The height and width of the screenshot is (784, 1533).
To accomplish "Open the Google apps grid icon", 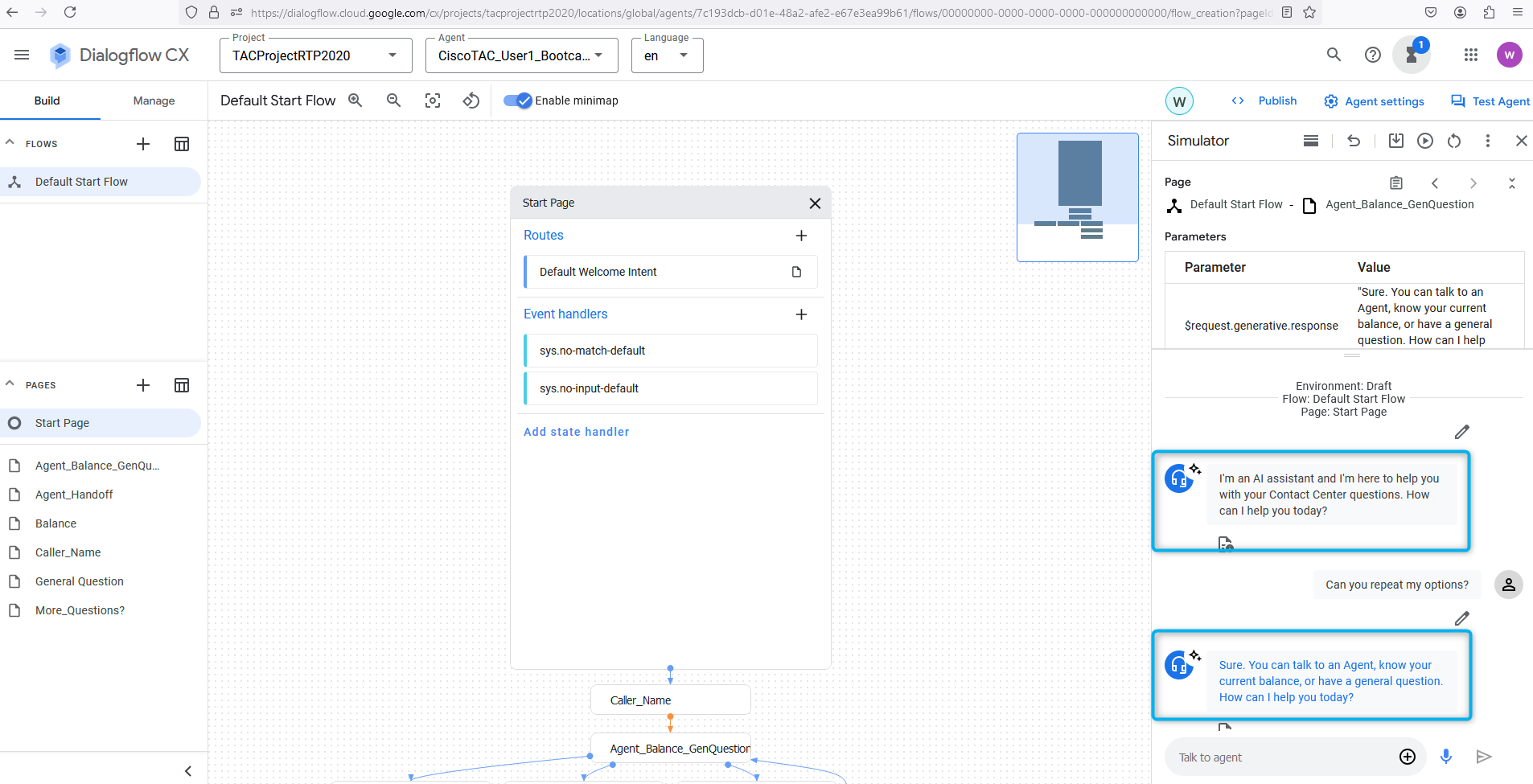I will click(x=1471, y=55).
